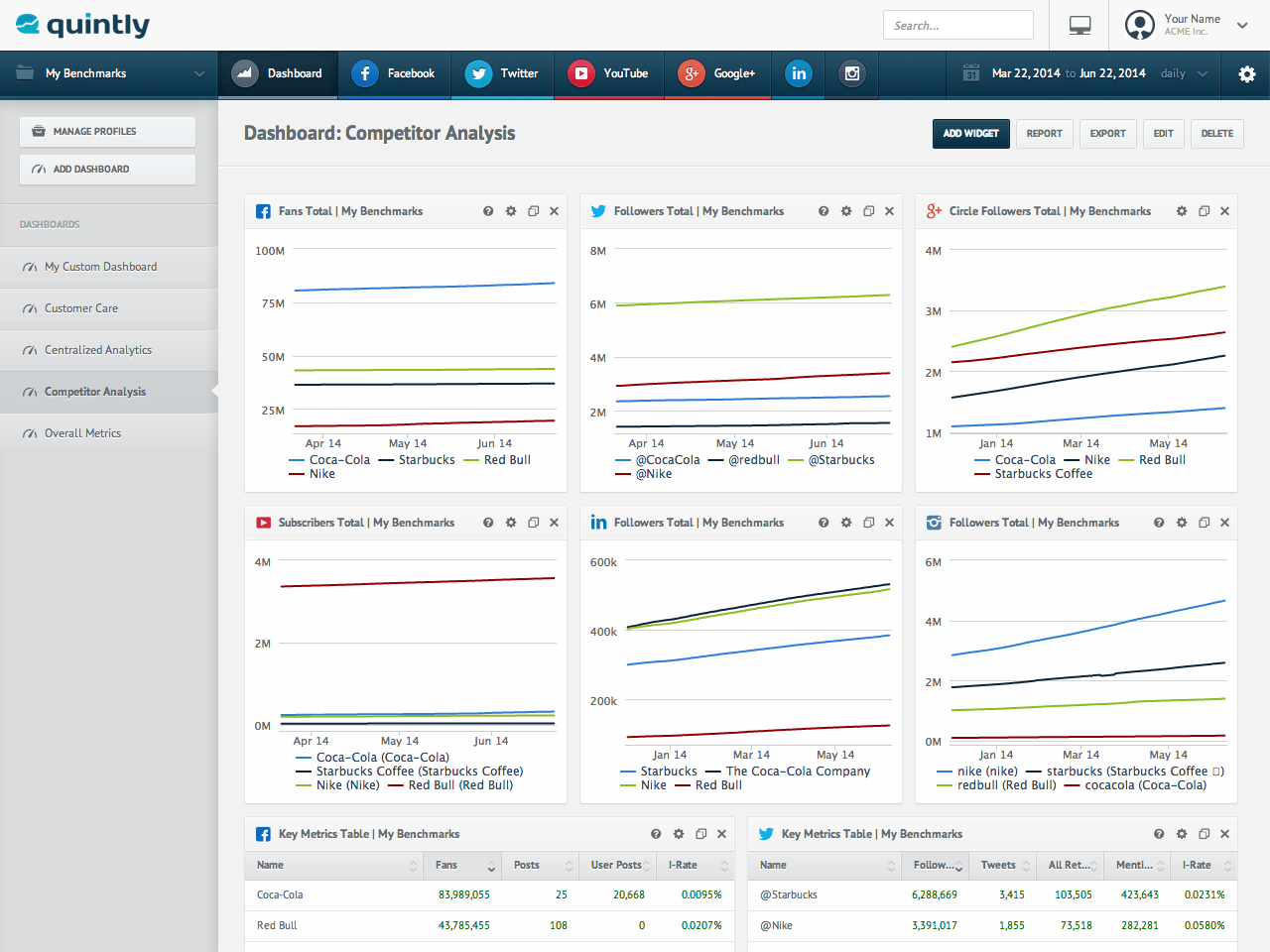The image size is (1270, 952).
Task: Expand the Your Name account menu chevron
Action: pyautogui.click(x=1242, y=26)
